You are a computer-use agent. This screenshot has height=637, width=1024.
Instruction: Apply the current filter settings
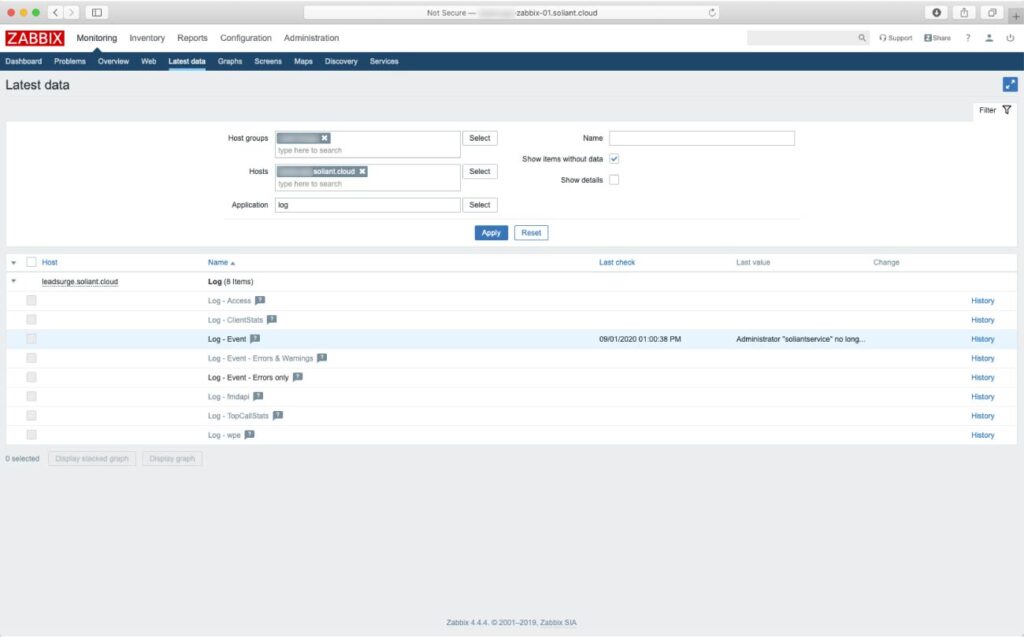pyautogui.click(x=490, y=232)
